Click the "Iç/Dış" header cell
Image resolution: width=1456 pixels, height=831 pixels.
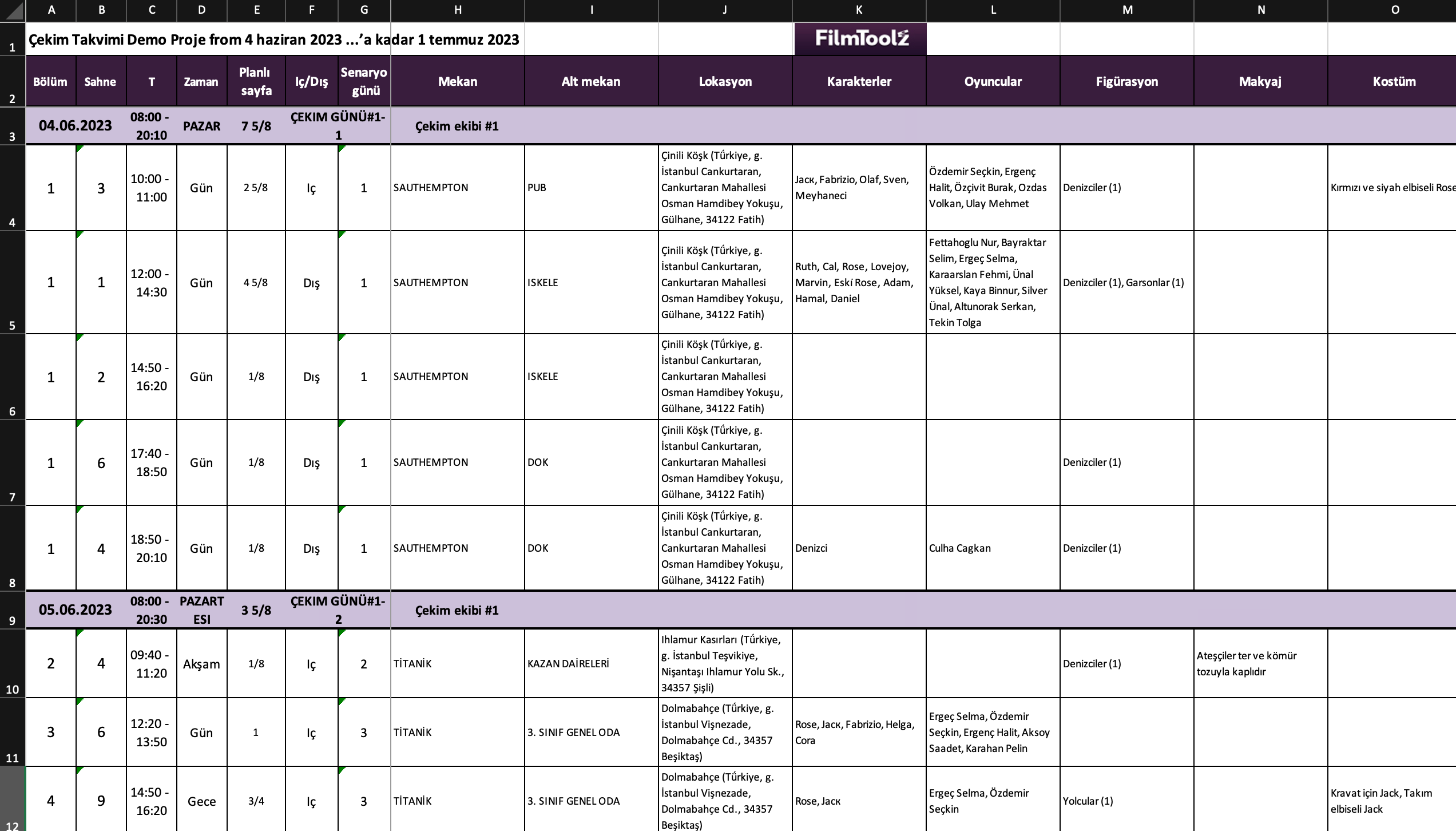(x=311, y=81)
